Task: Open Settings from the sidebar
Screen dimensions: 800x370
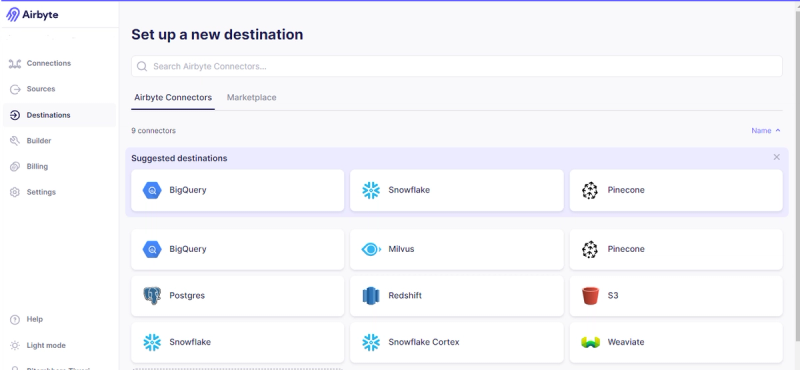Action: (x=60, y=192)
